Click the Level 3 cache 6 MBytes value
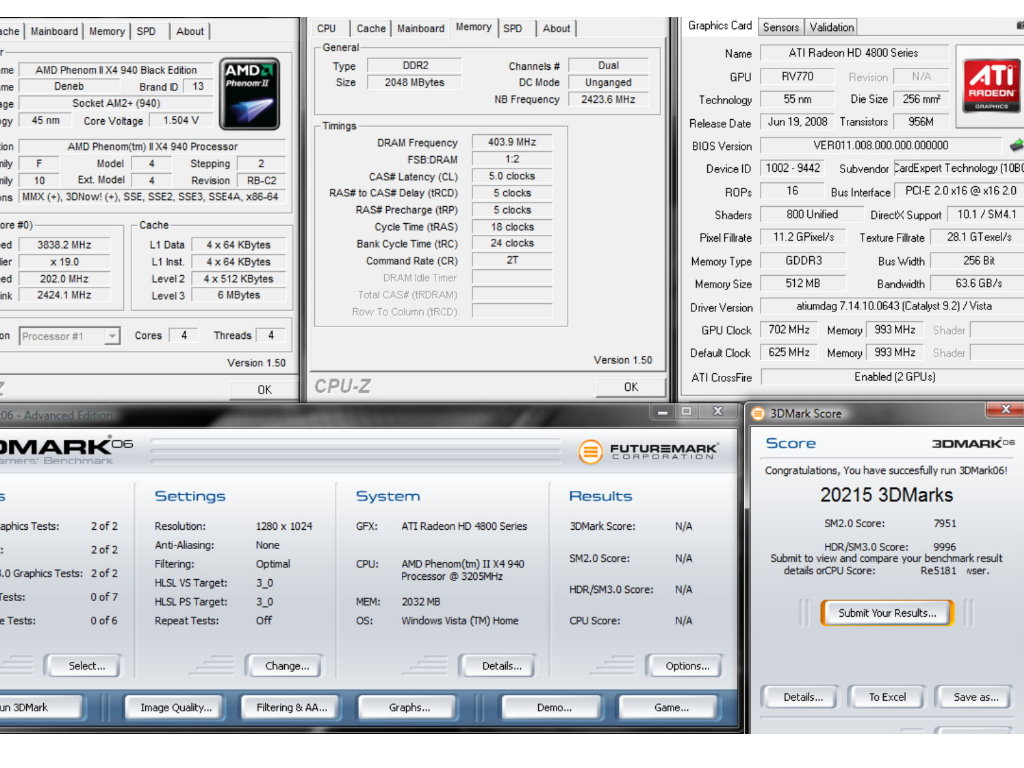 [x=238, y=295]
